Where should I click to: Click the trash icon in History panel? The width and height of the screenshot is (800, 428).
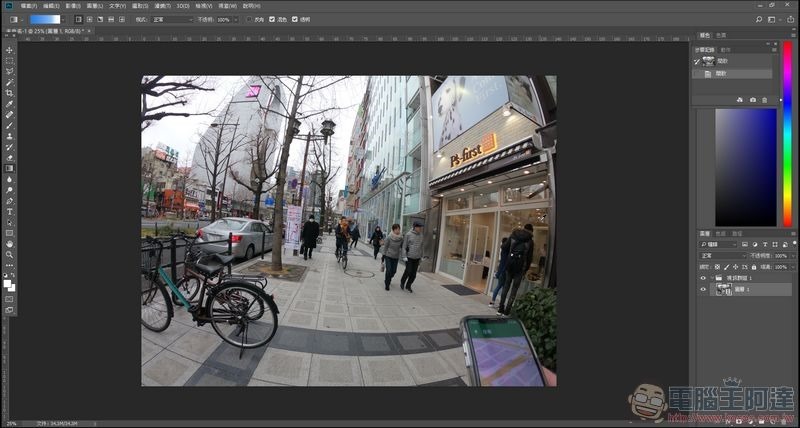(765, 100)
